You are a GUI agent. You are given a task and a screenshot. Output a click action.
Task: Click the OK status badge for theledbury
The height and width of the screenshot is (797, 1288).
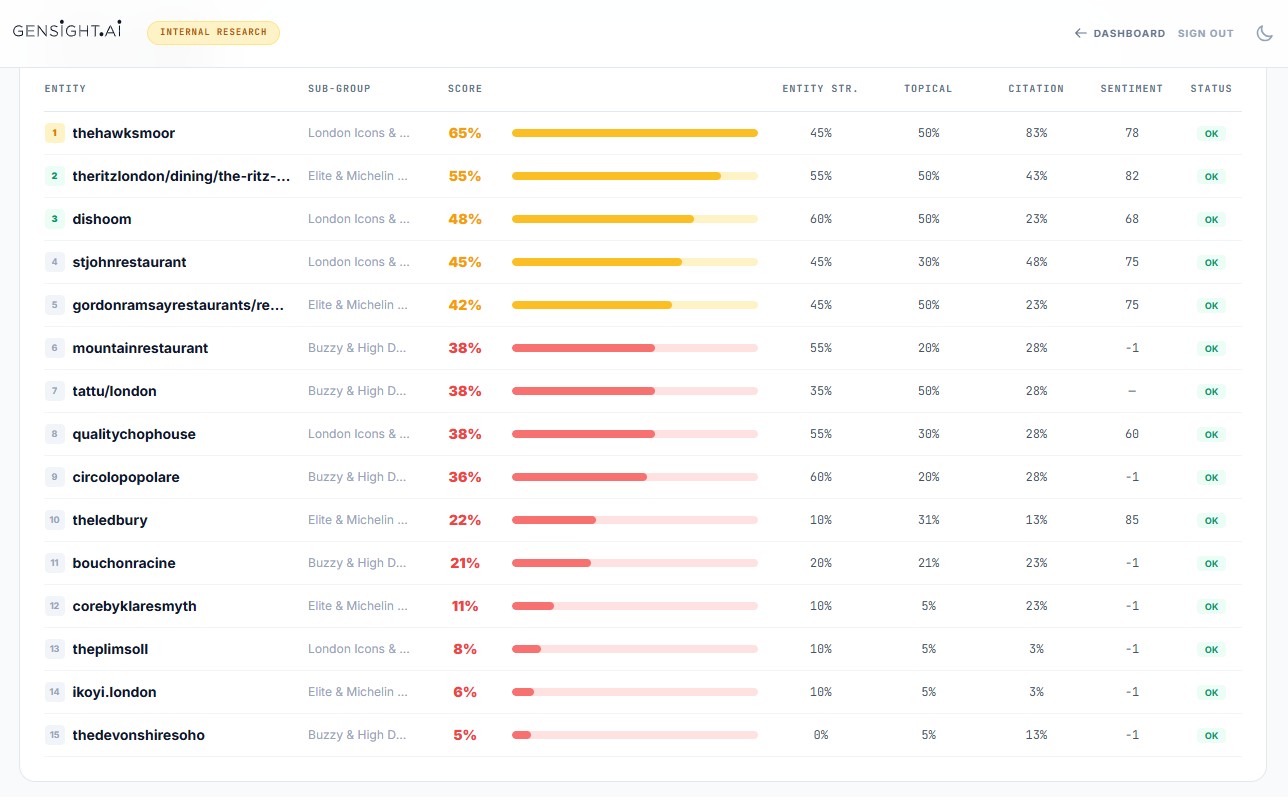tap(1211, 520)
